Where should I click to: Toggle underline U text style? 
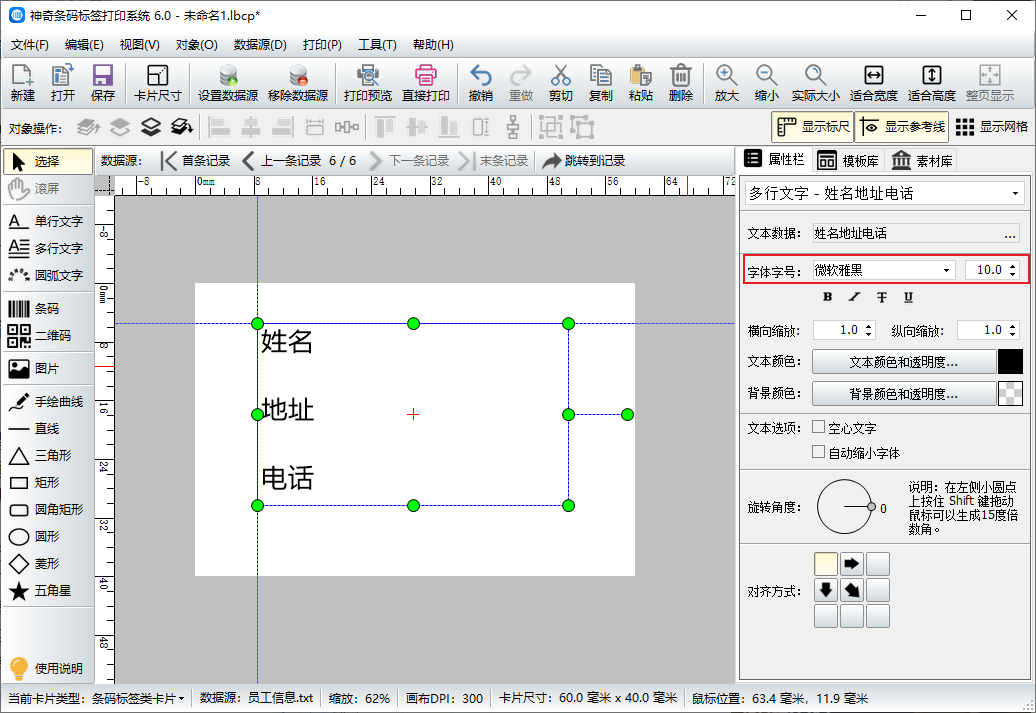[908, 297]
